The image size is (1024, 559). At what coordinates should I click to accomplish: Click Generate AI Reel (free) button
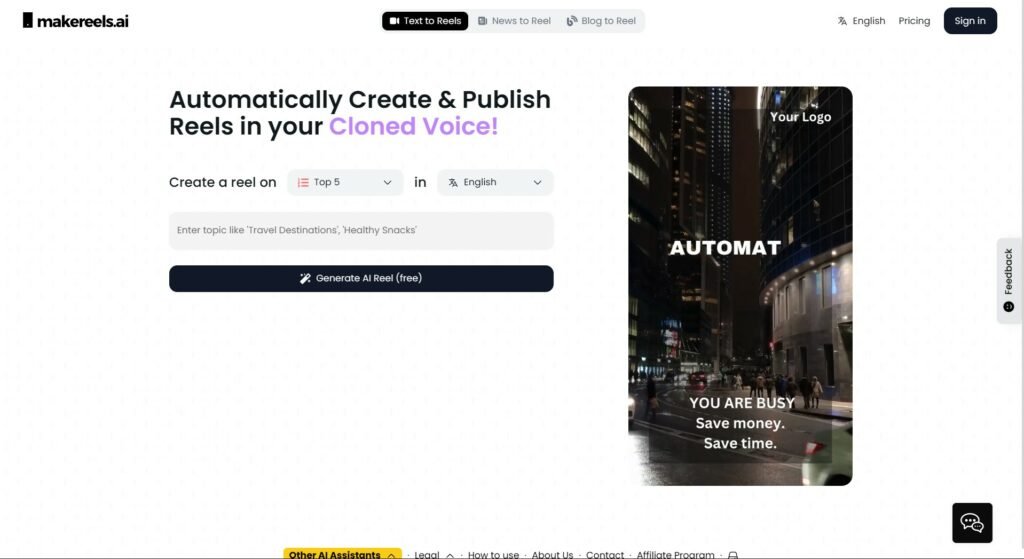(x=361, y=278)
